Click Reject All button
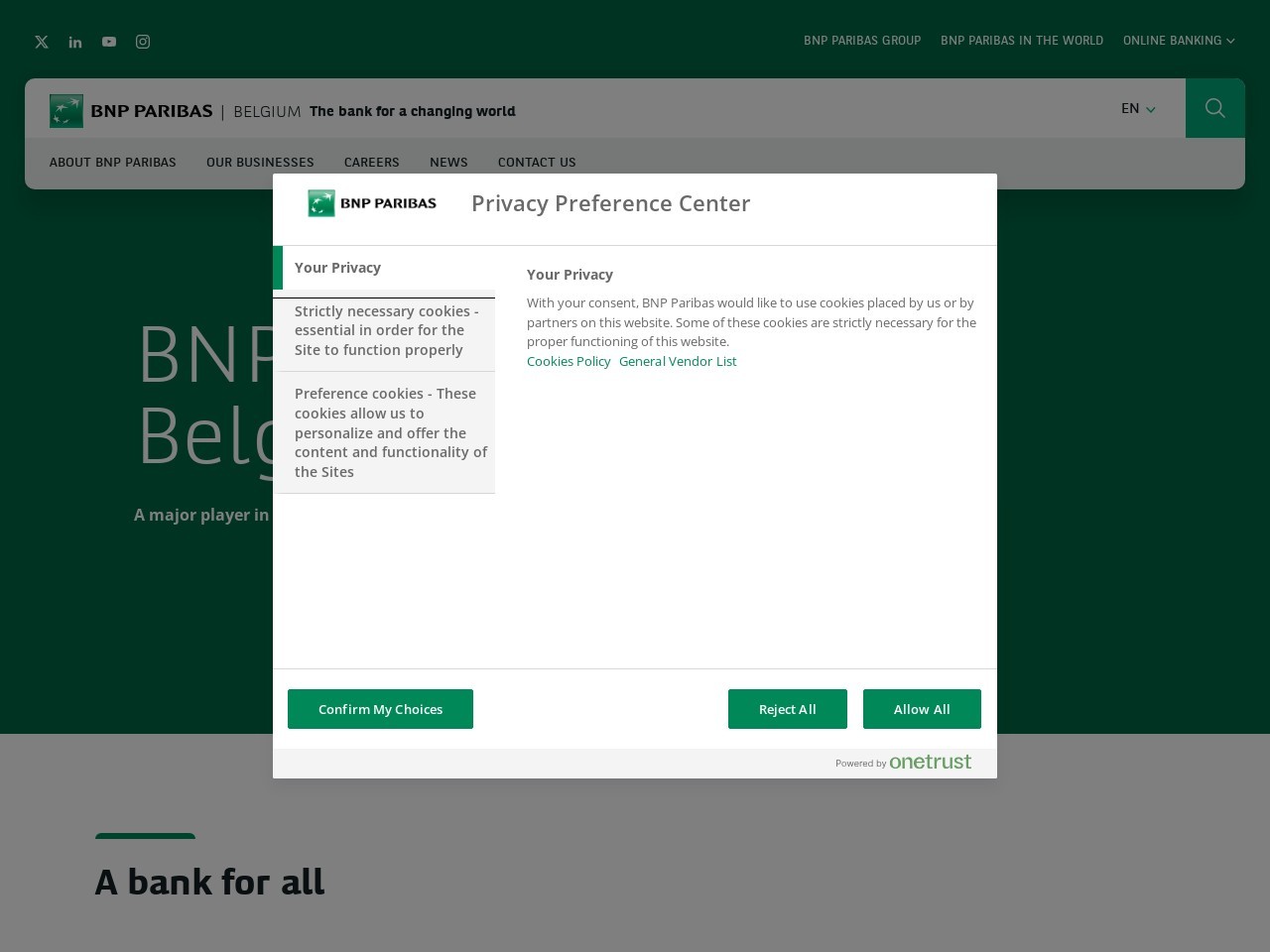Image resolution: width=1270 pixels, height=952 pixels. point(788,709)
